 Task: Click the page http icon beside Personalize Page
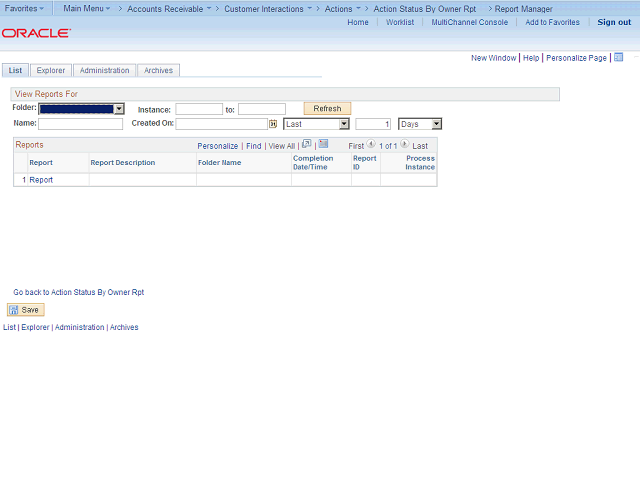(x=619, y=58)
